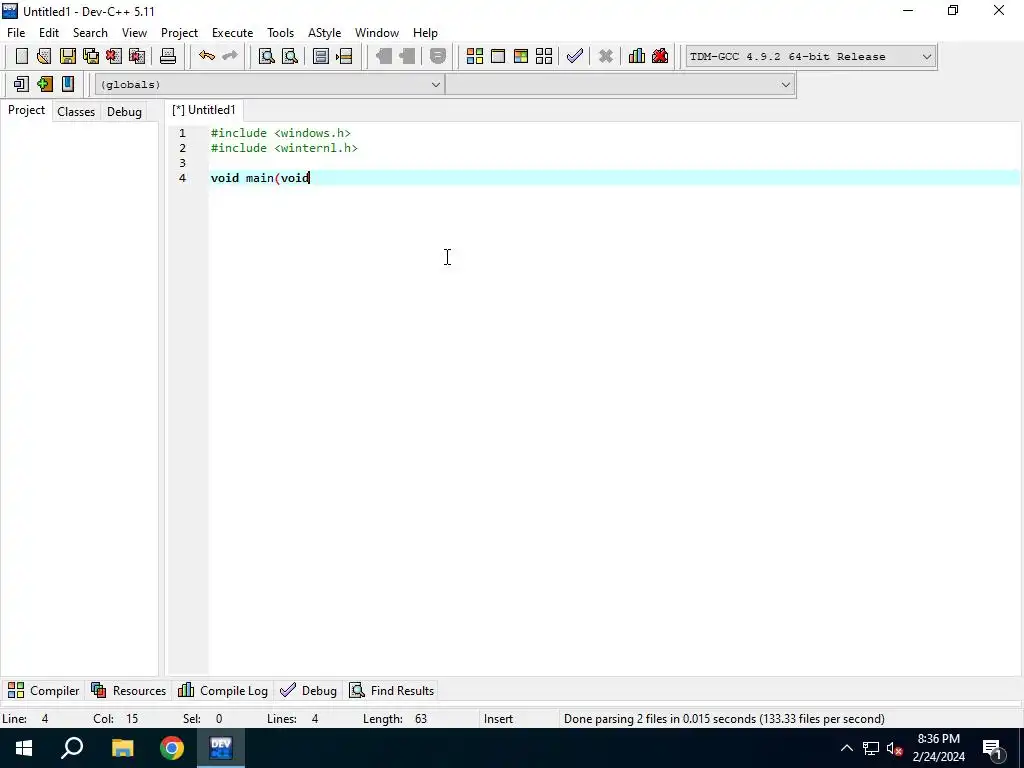This screenshot has width=1024, height=768.
Task: Switch to the Classes side panel tab
Action: (76, 112)
